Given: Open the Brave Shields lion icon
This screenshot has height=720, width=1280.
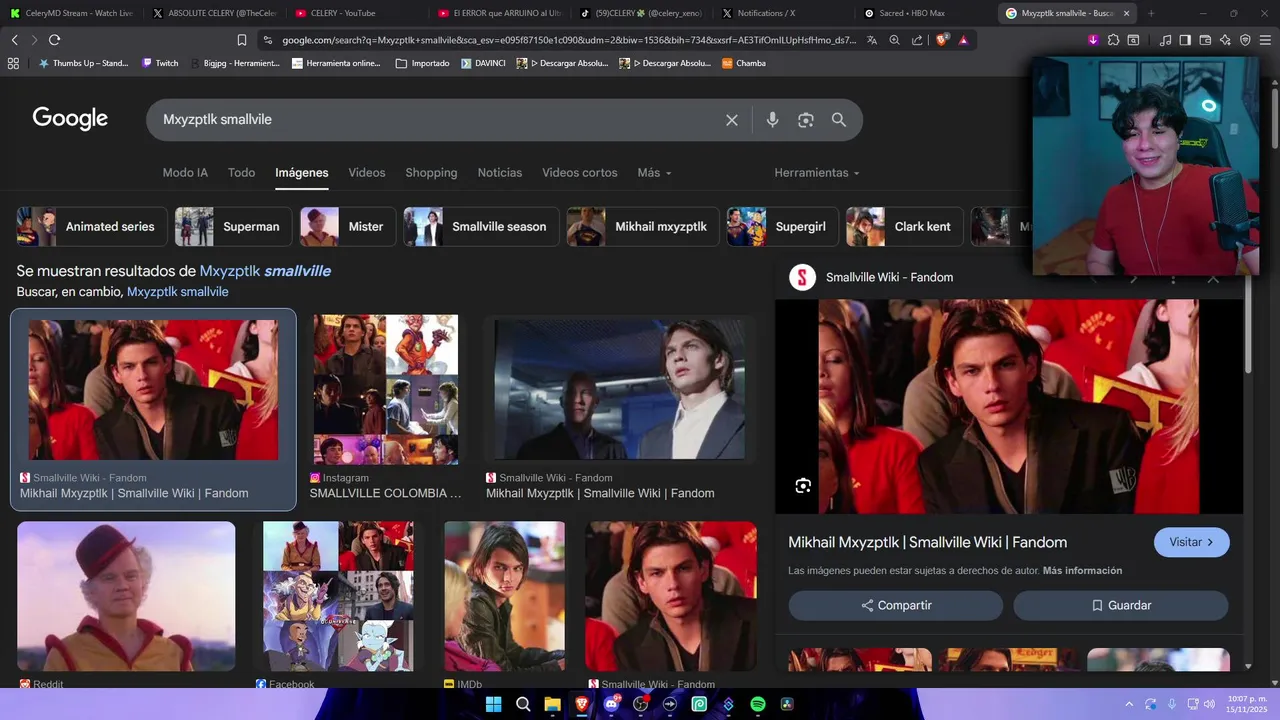Looking at the screenshot, I should 942,40.
